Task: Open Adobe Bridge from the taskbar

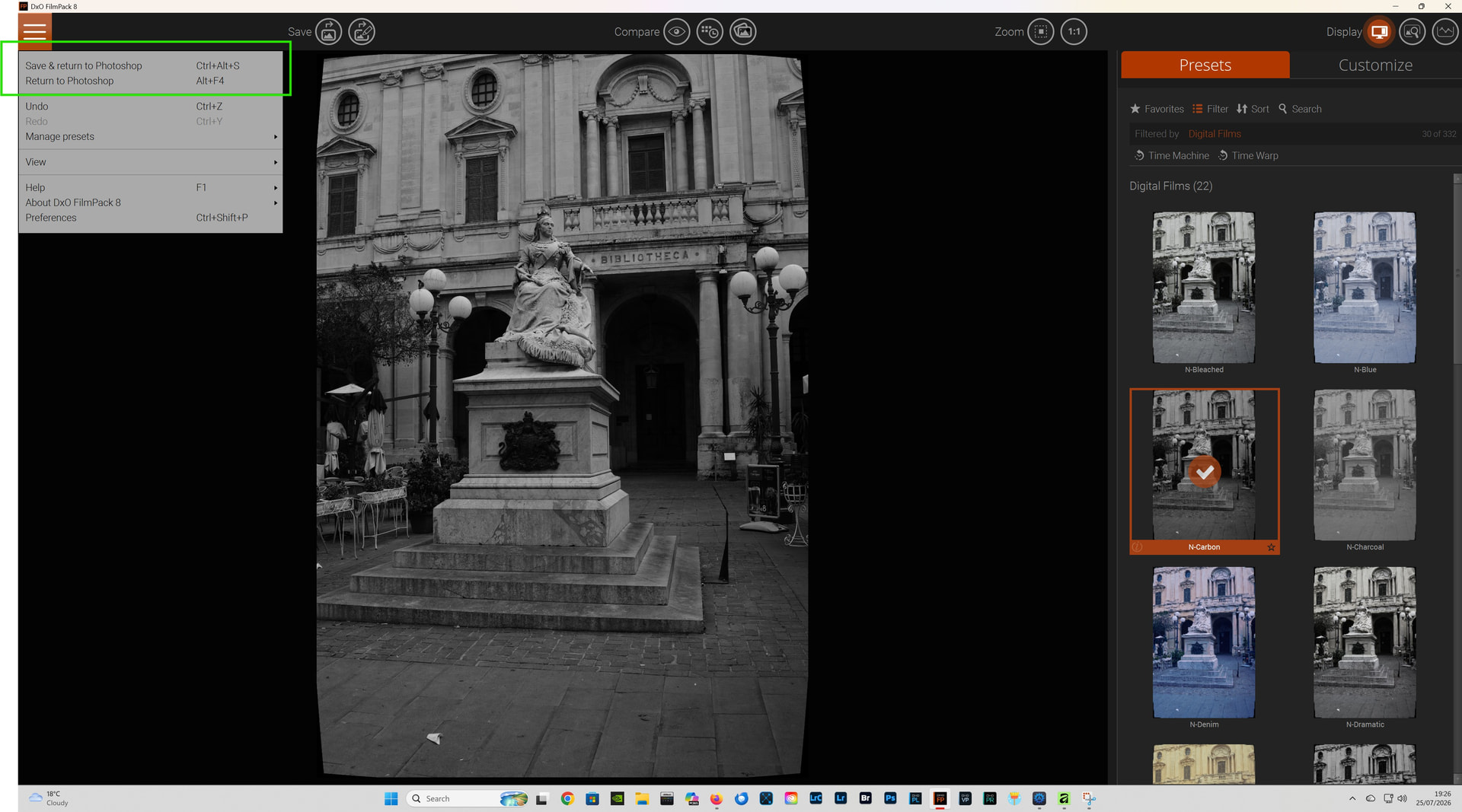Action: click(866, 798)
